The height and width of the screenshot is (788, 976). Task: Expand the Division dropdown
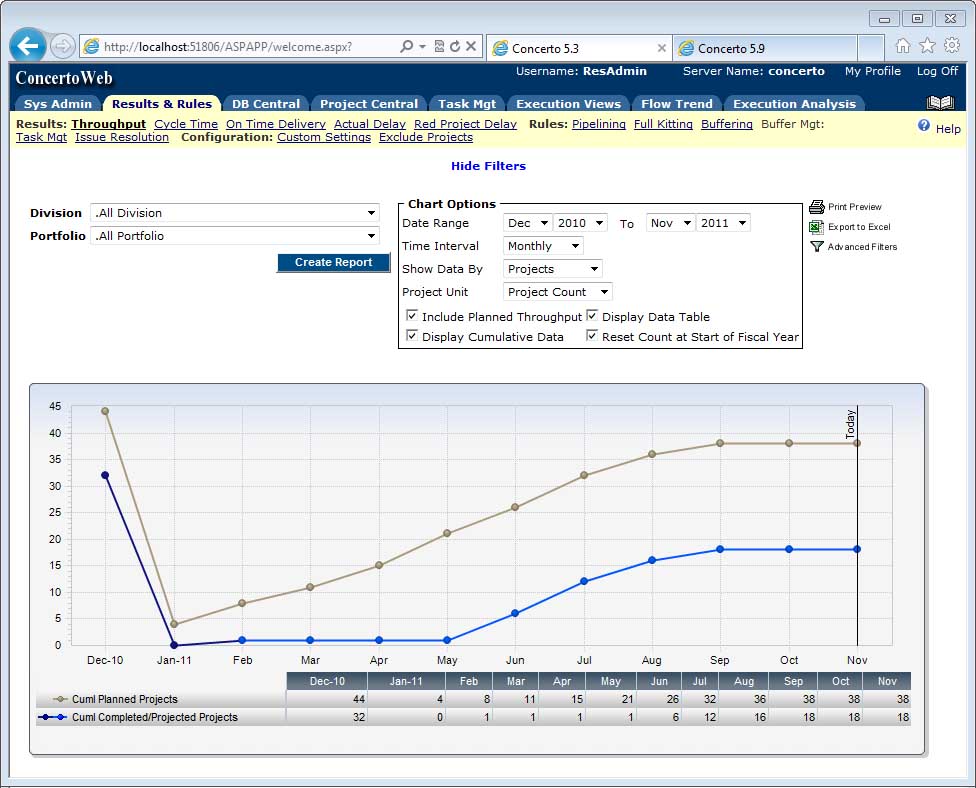(x=235, y=213)
